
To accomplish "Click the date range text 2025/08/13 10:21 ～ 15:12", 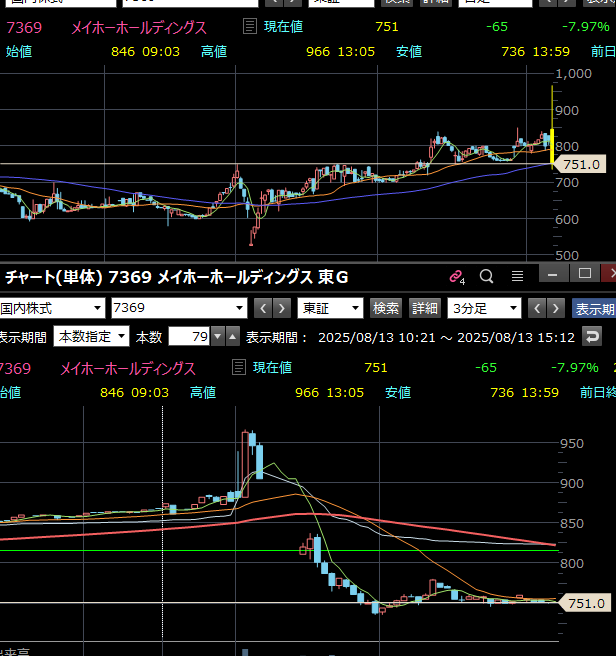I will (x=446, y=337).
